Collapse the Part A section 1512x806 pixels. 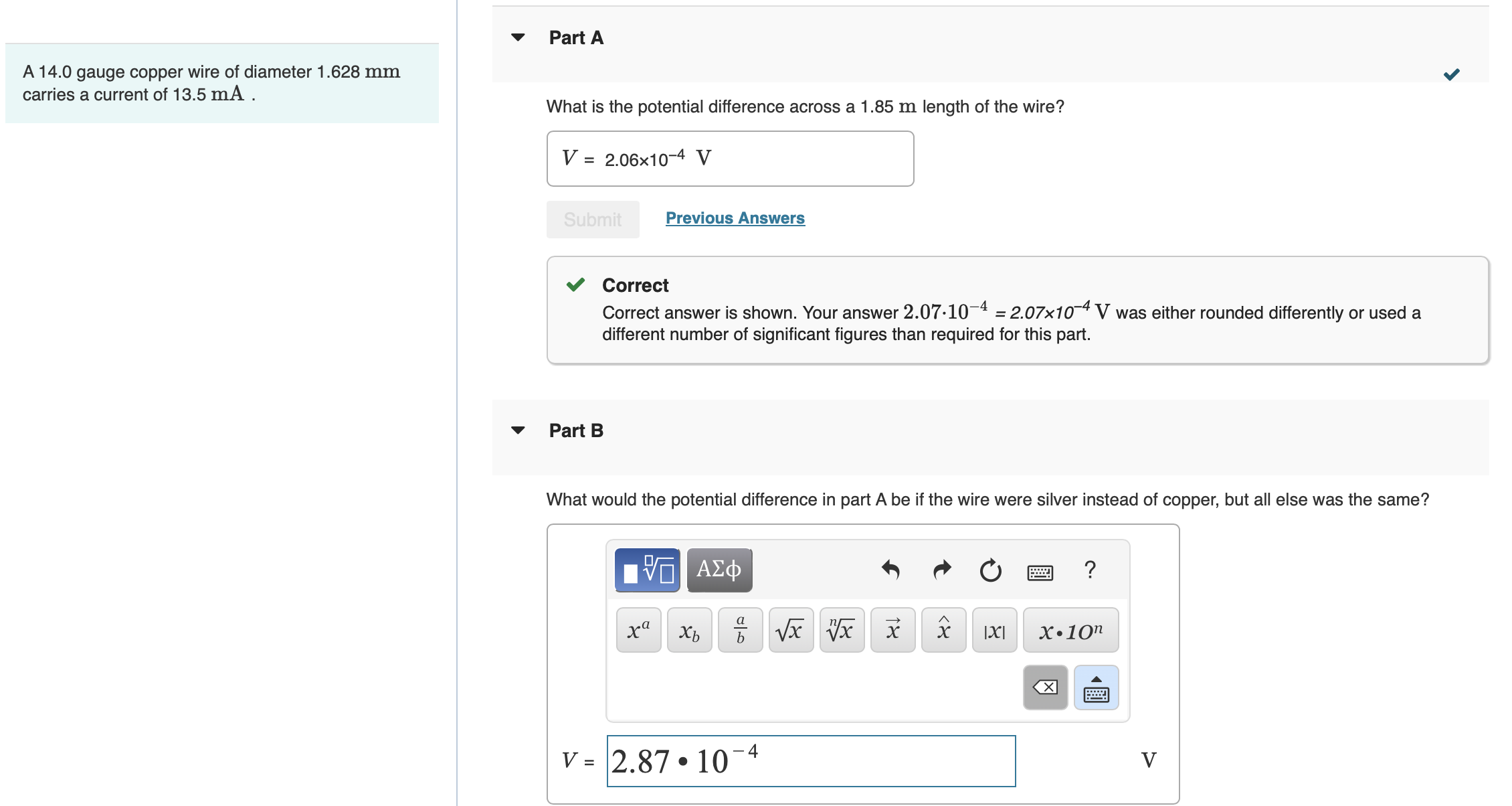[518, 37]
